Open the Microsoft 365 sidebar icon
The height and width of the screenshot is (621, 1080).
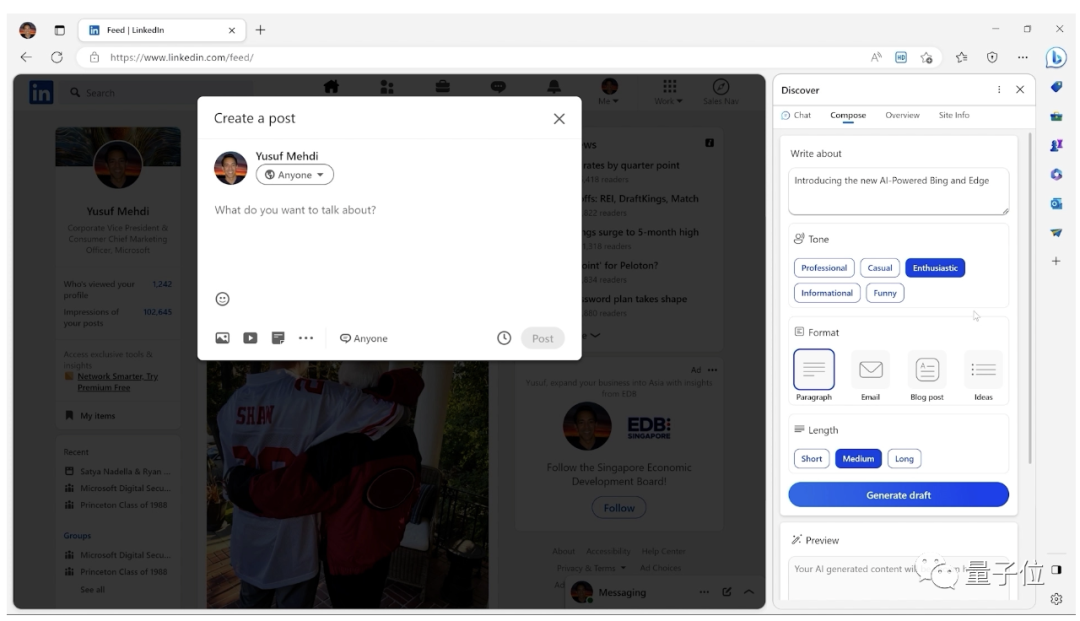1056,174
